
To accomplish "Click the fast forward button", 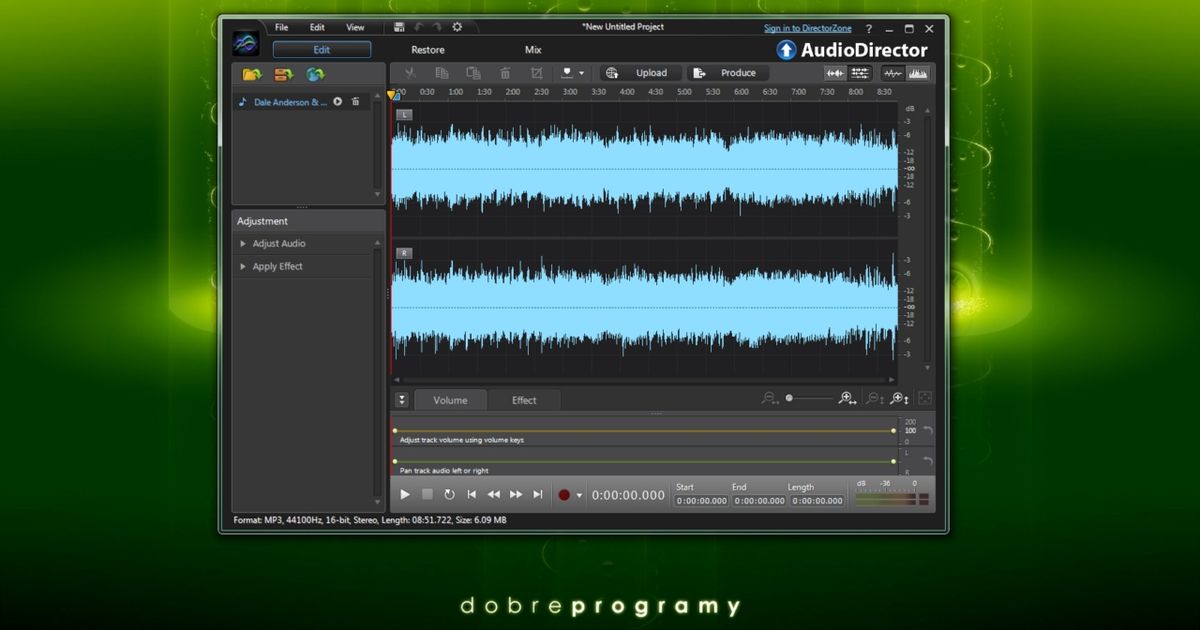I will click(x=516, y=494).
